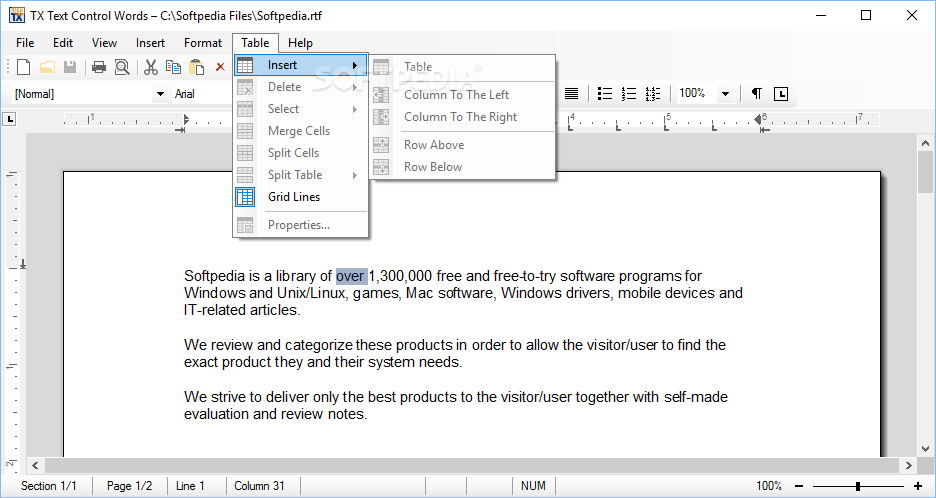Choose Table in Insert submenu
This screenshot has width=936, height=498.
click(463, 67)
